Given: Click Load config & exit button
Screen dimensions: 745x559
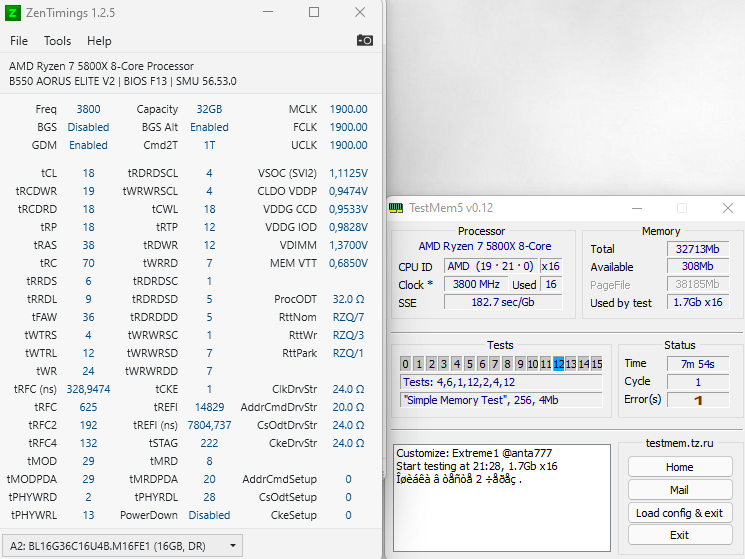Looking at the screenshot, I should pos(680,513).
